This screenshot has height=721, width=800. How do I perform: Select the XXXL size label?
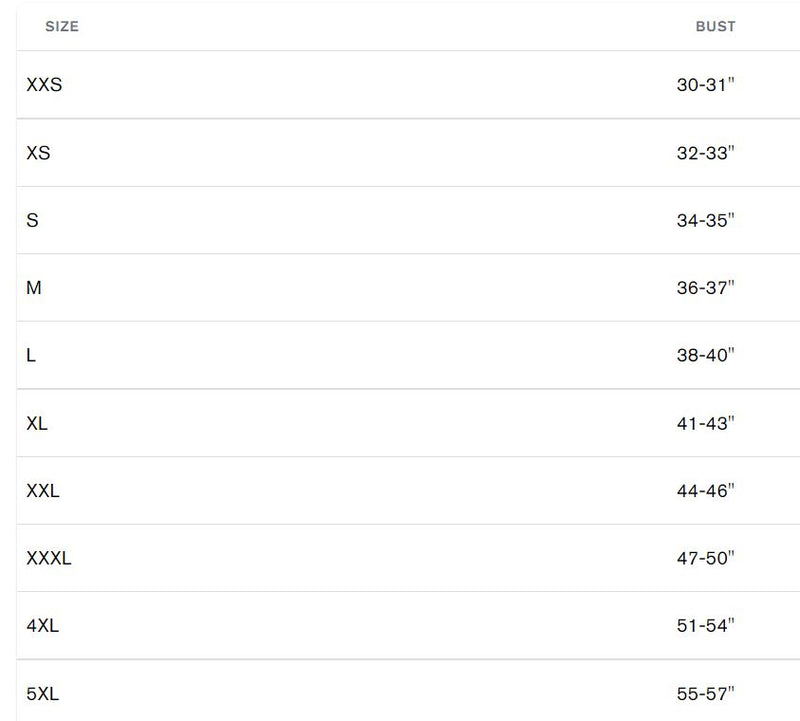(x=49, y=558)
